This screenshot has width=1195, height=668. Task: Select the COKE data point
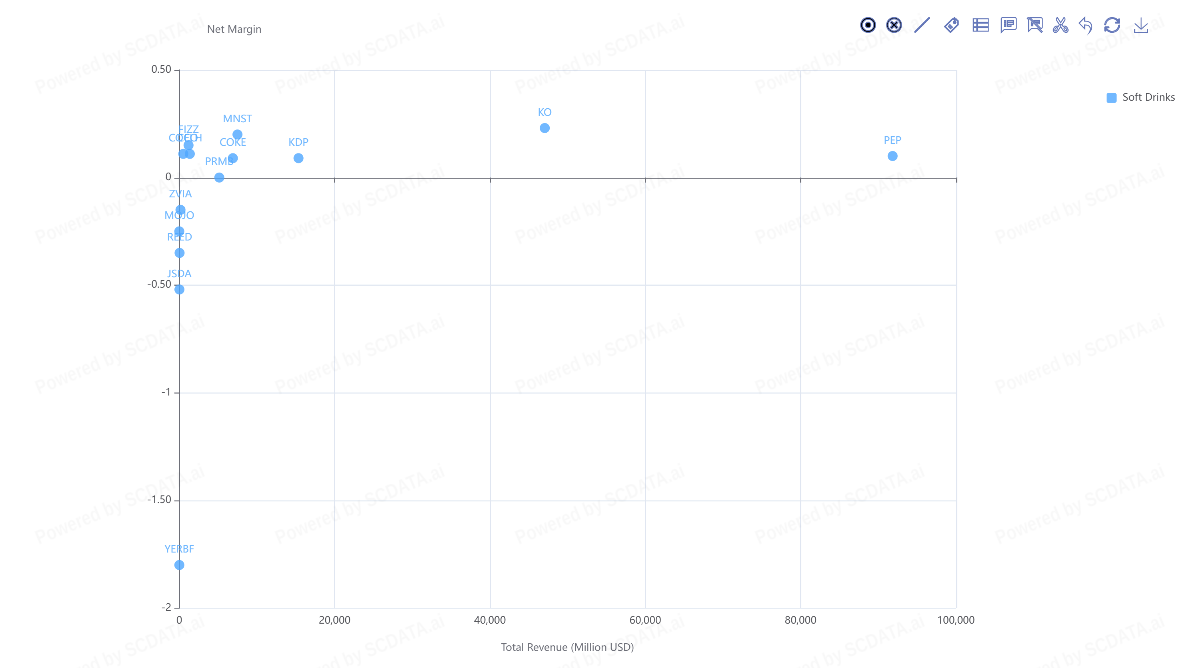click(x=232, y=158)
